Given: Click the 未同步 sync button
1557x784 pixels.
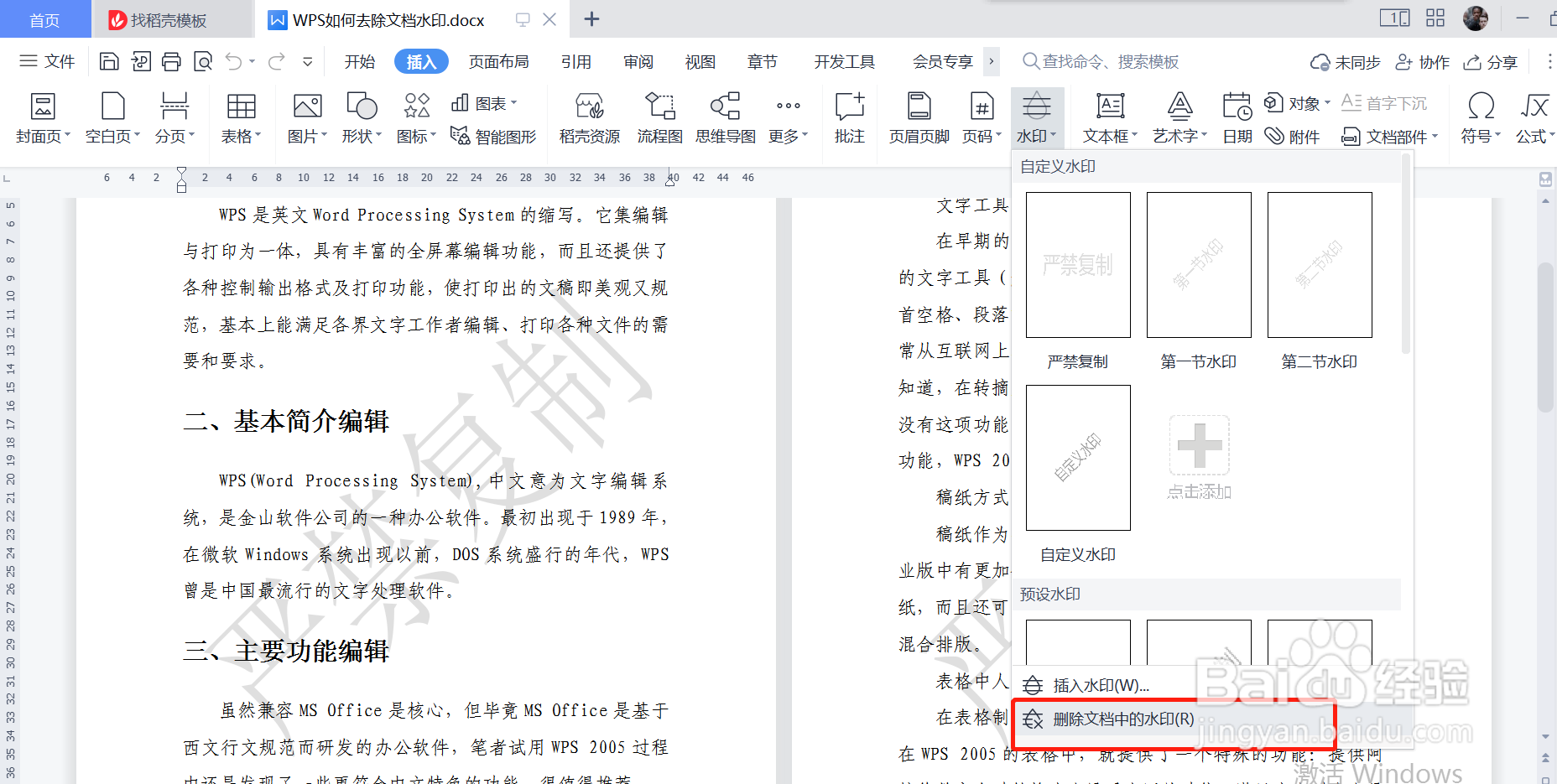Looking at the screenshot, I should 1345,62.
